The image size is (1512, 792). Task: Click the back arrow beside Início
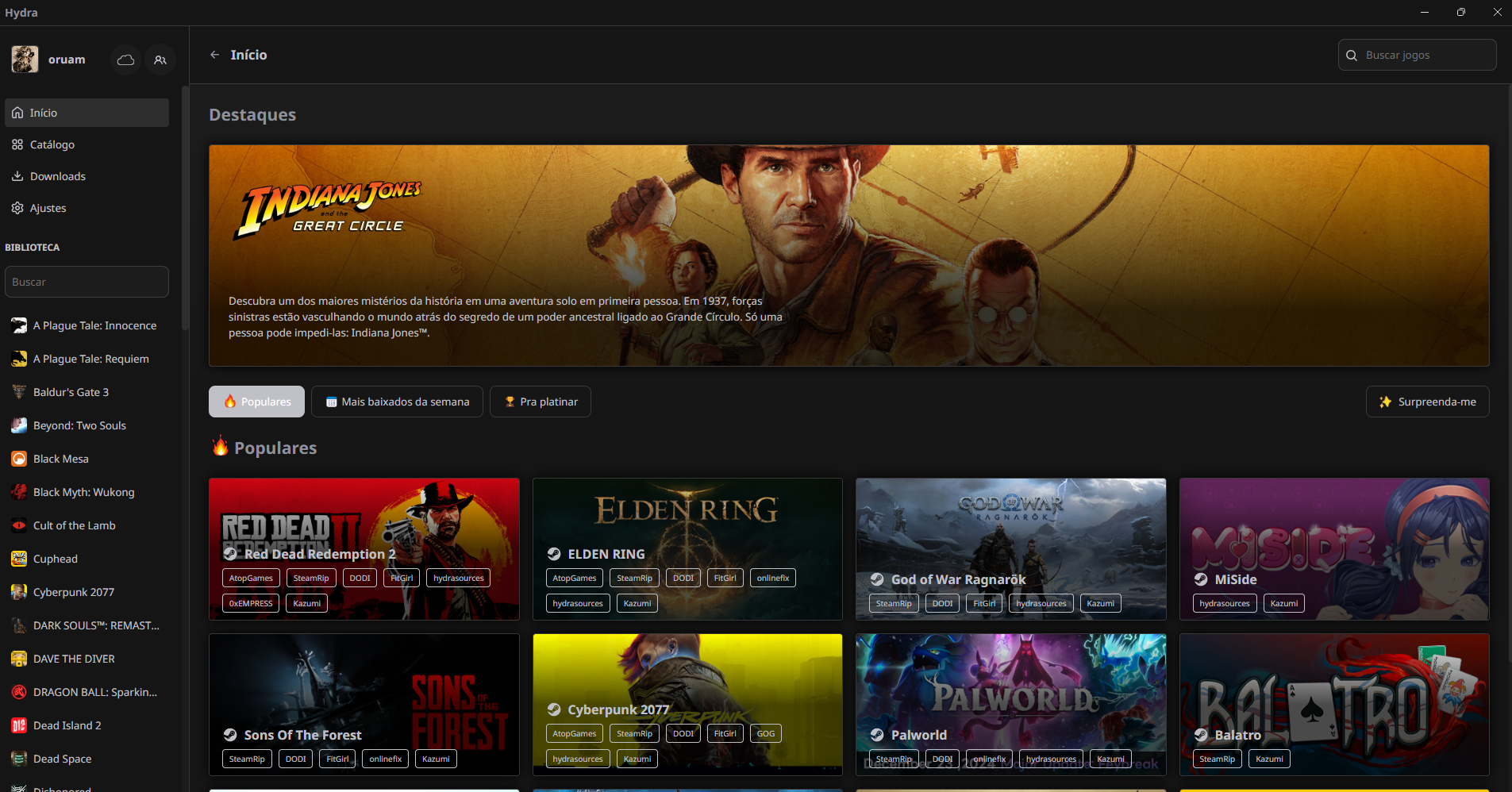pos(214,55)
